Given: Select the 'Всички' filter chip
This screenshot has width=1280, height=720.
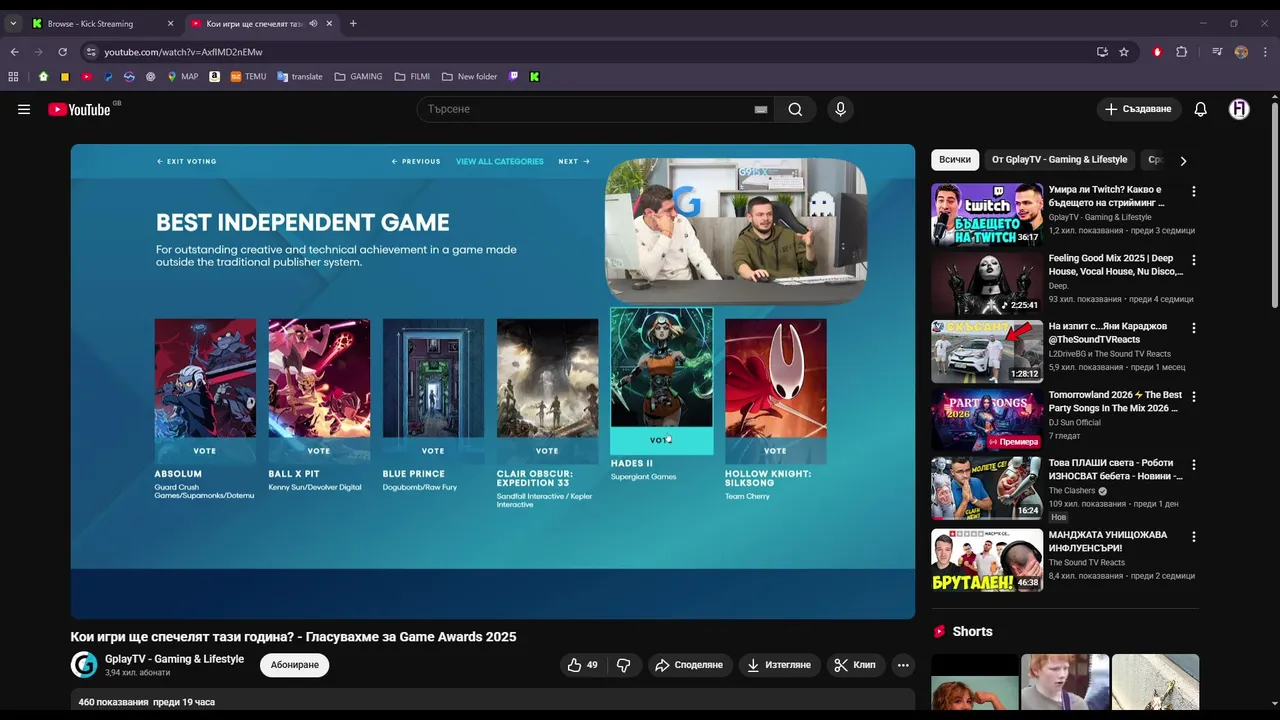Looking at the screenshot, I should coord(955,160).
